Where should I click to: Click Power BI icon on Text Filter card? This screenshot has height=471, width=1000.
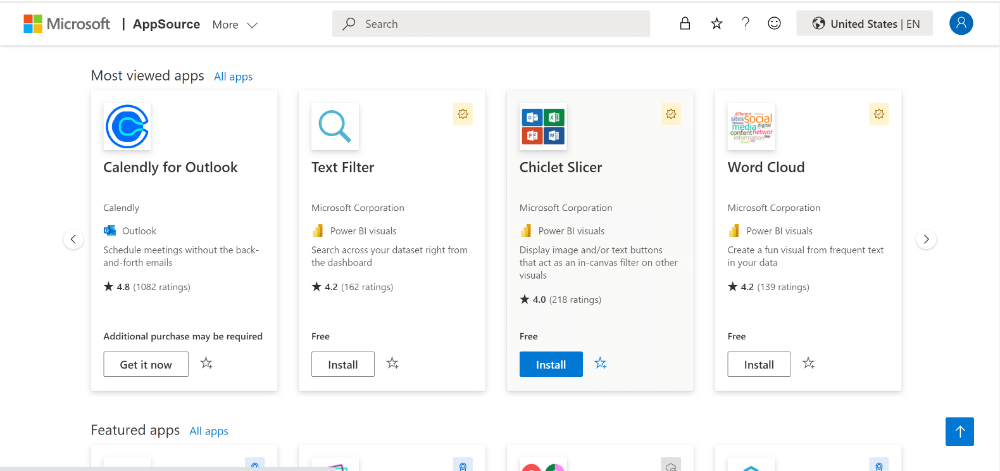click(318, 230)
